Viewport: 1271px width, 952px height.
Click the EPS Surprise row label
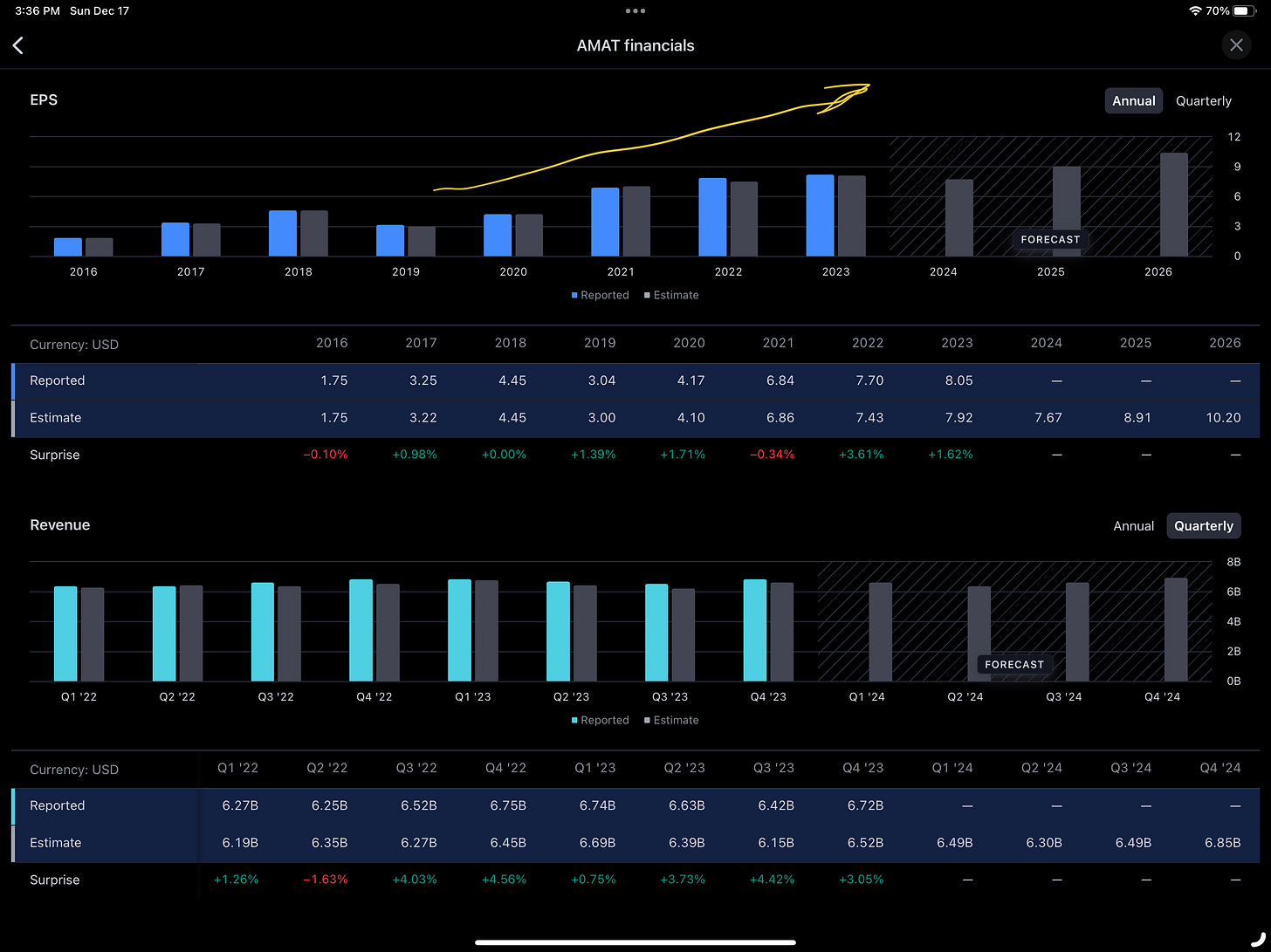coord(55,455)
